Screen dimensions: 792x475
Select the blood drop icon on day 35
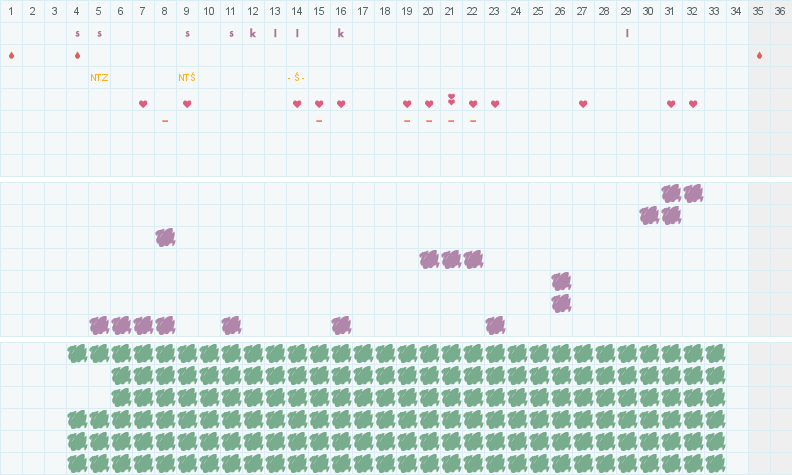click(x=759, y=55)
